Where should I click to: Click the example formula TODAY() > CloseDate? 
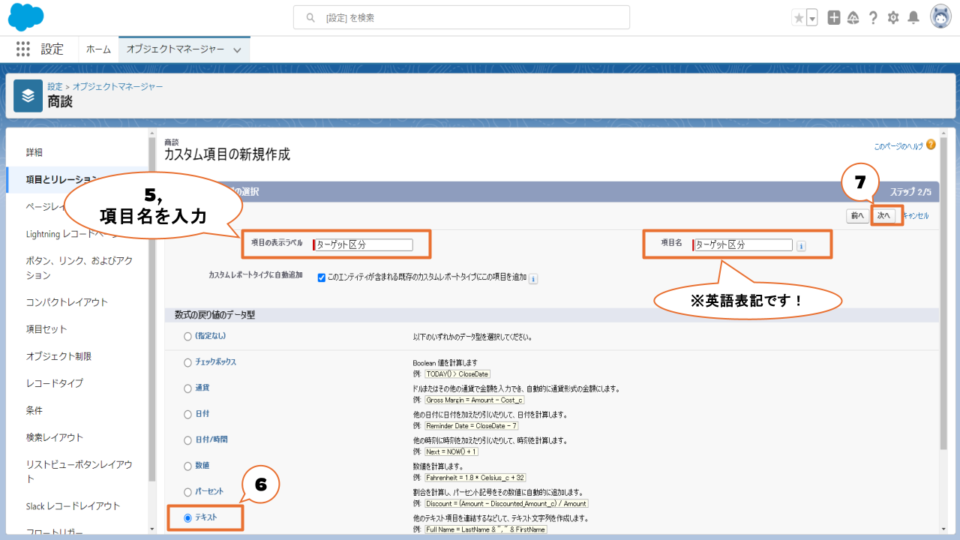tap(457, 374)
